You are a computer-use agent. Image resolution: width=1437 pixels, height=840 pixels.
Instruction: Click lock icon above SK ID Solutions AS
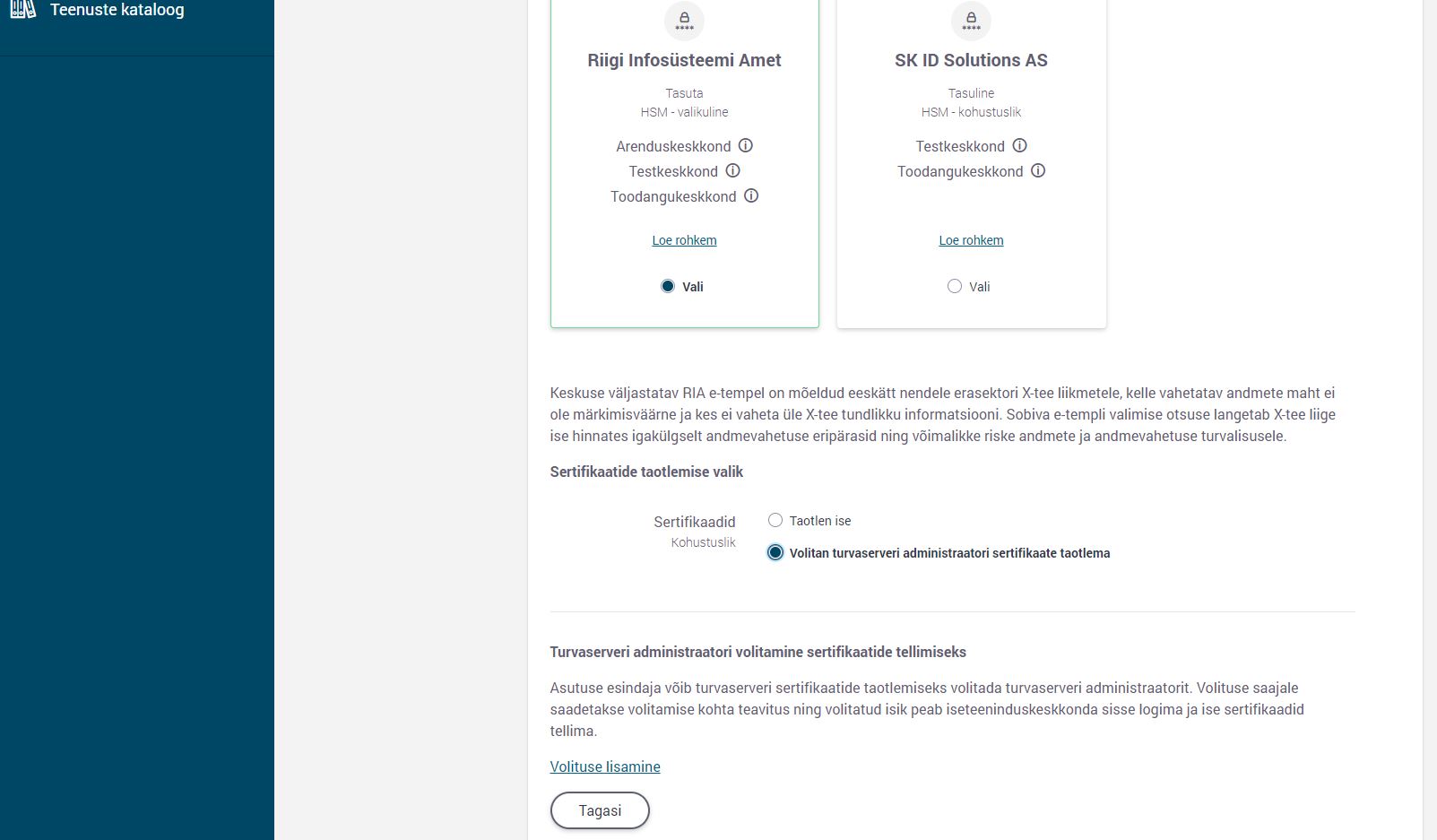click(971, 21)
